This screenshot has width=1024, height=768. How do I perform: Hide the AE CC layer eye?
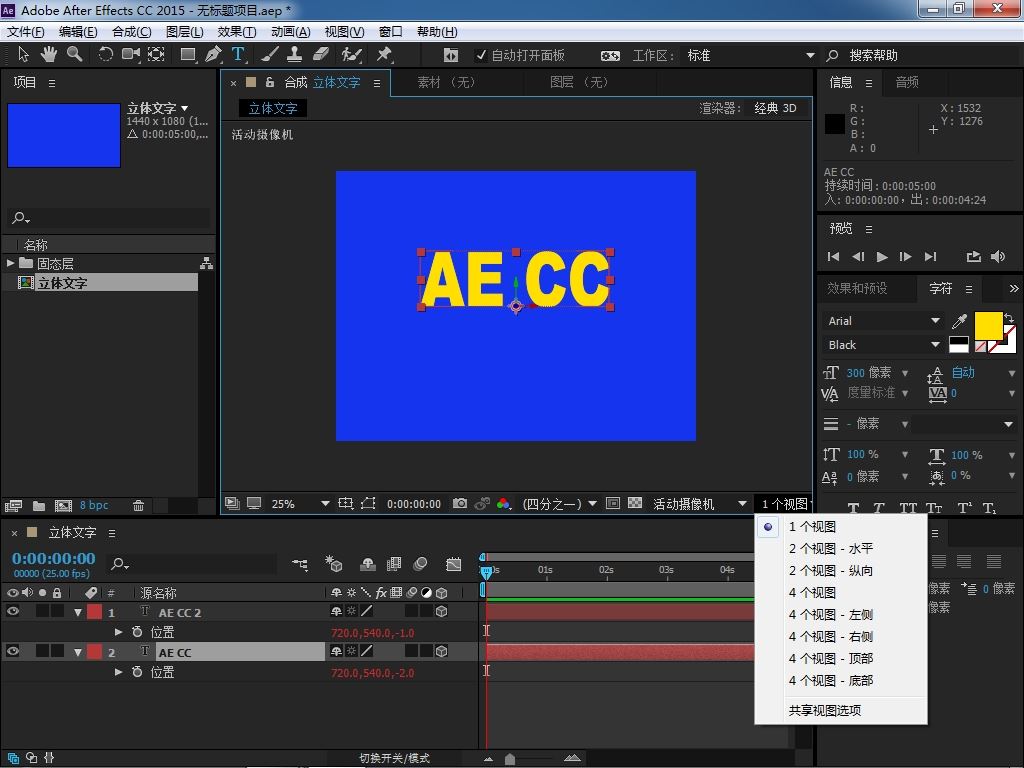pyautogui.click(x=12, y=652)
